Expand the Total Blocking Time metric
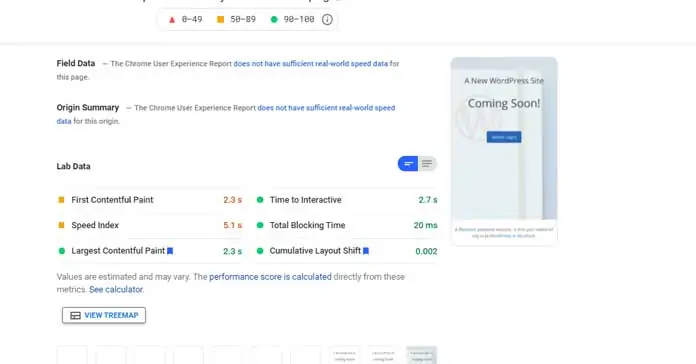Viewport: 696px width, 364px height. (x=347, y=225)
